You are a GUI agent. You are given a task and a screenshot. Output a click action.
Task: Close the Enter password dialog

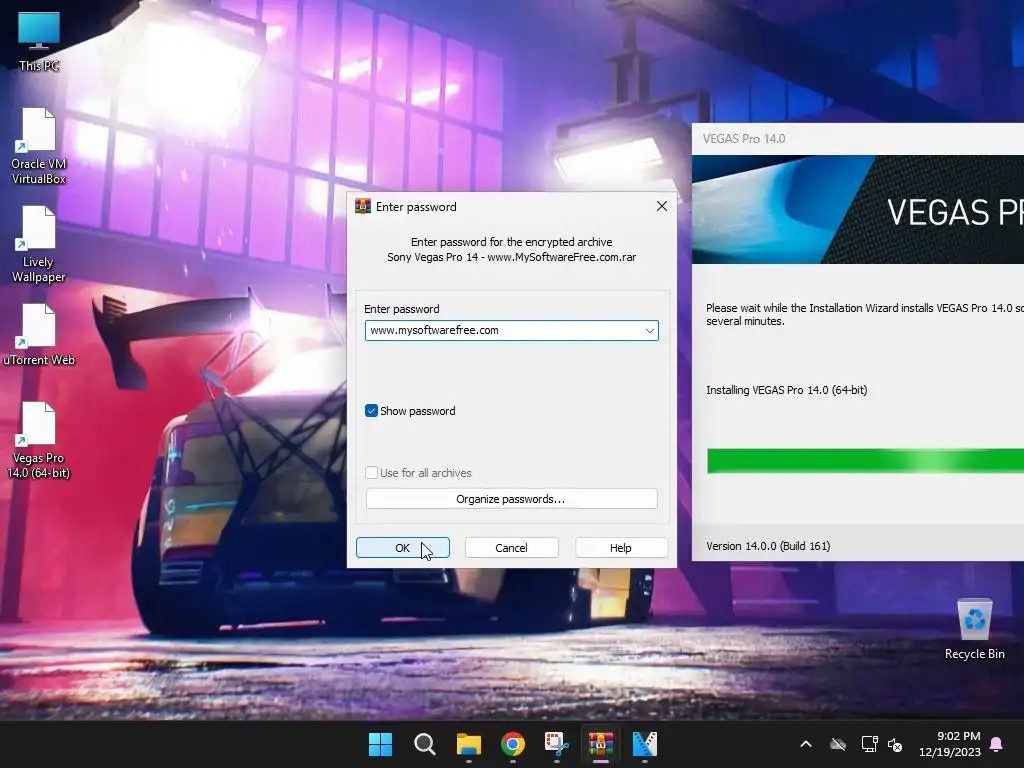662,206
